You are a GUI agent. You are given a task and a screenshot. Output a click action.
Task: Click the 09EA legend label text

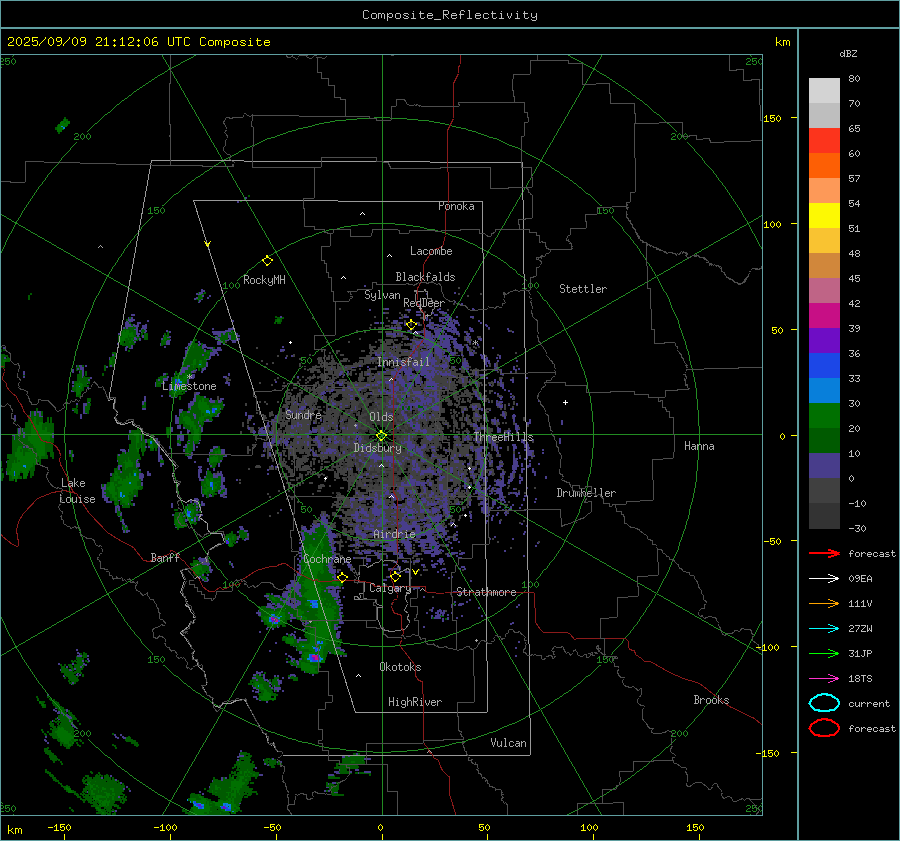860,579
